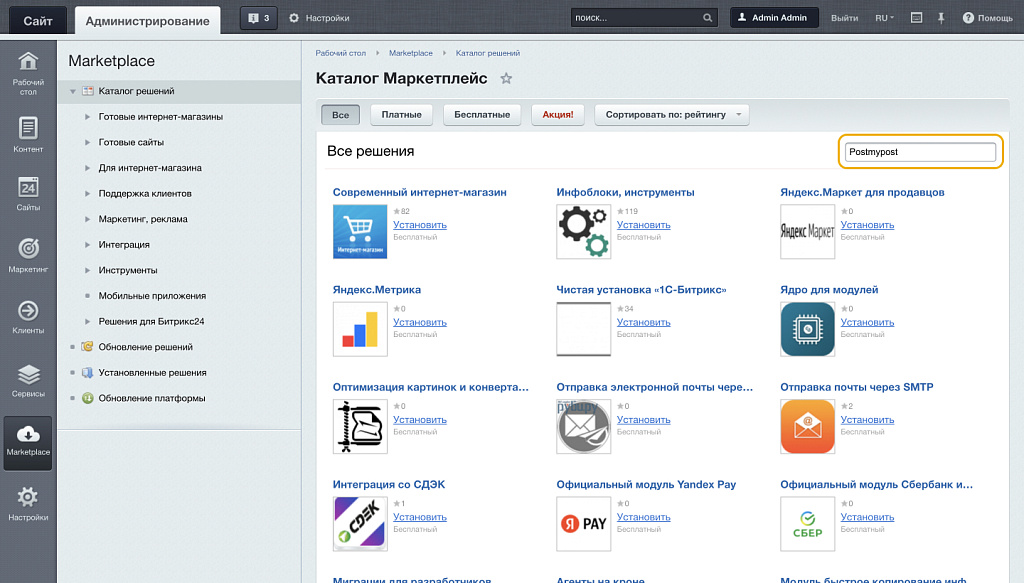Go to the Сайты sidebar icon
This screenshot has width=1024, height=583.
[28, 194]
